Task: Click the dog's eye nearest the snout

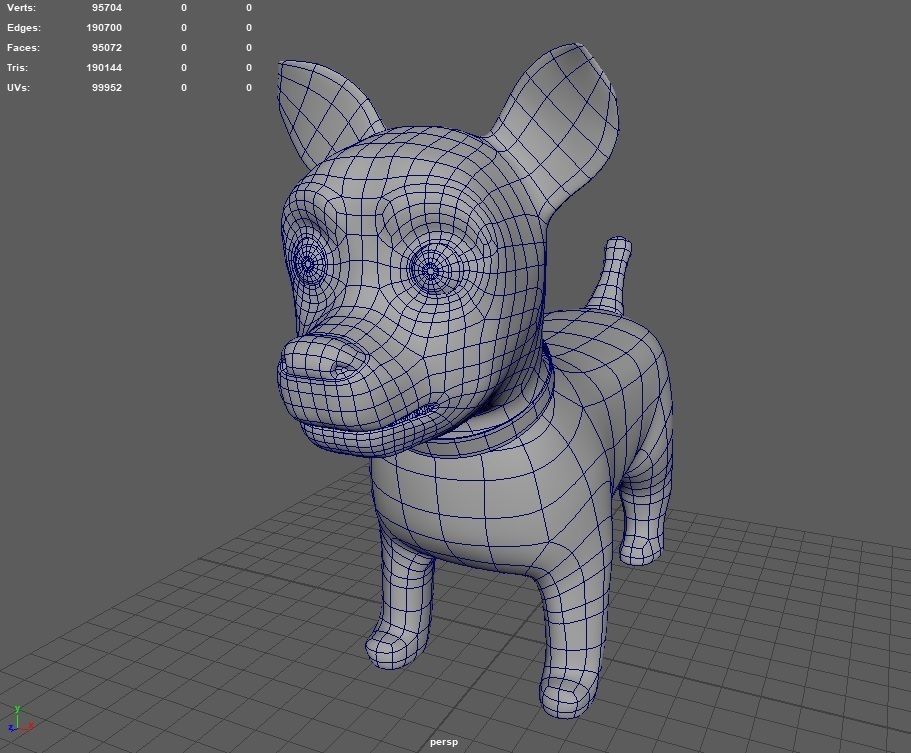Action: coord(308,264)
